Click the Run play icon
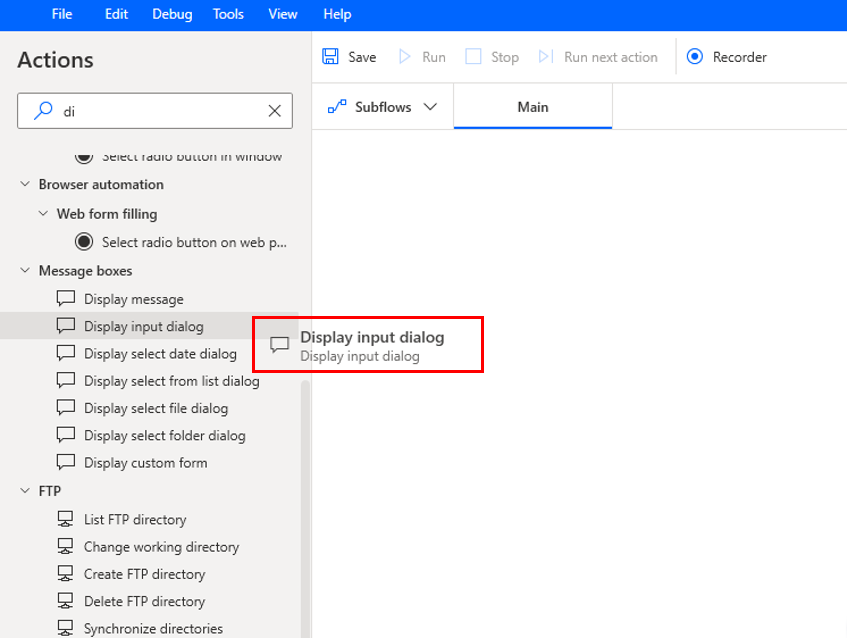 [x=405, y=56]
